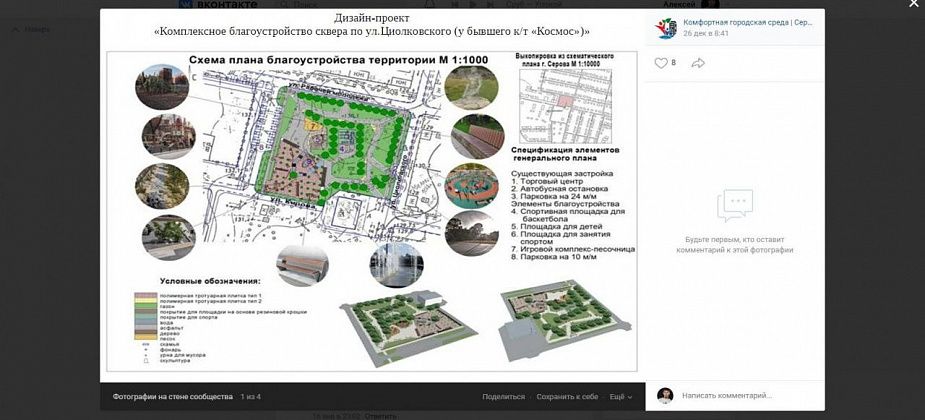The height and width of the screenshot is (420, 925).
Task: Click the photo counter 1 из 4
Action: (251, 397)
